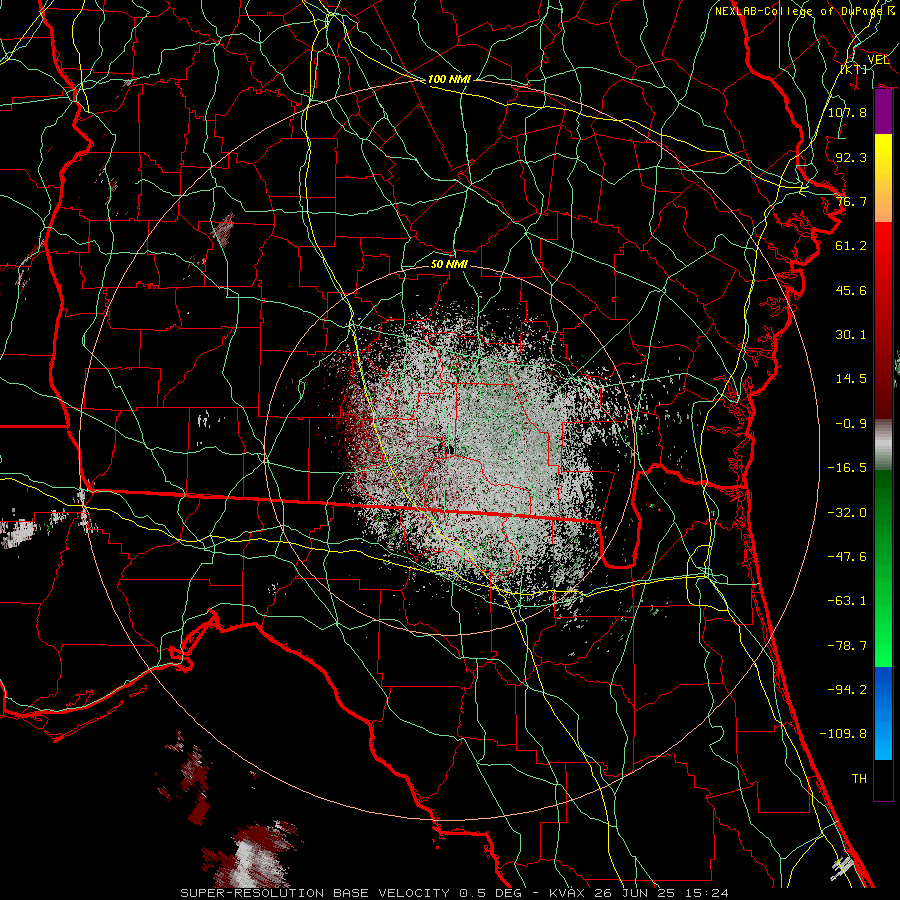
Task: Click the blue segment of the velocity color bar
Action: (x=883, y=713)
